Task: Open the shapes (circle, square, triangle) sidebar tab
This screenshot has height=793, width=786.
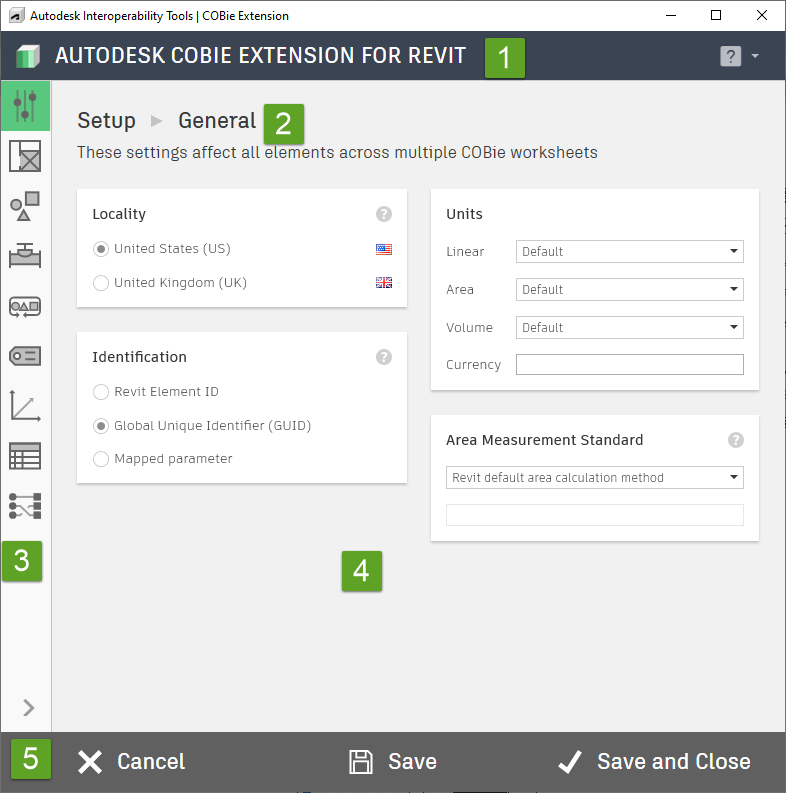Action: pos(25,206)
